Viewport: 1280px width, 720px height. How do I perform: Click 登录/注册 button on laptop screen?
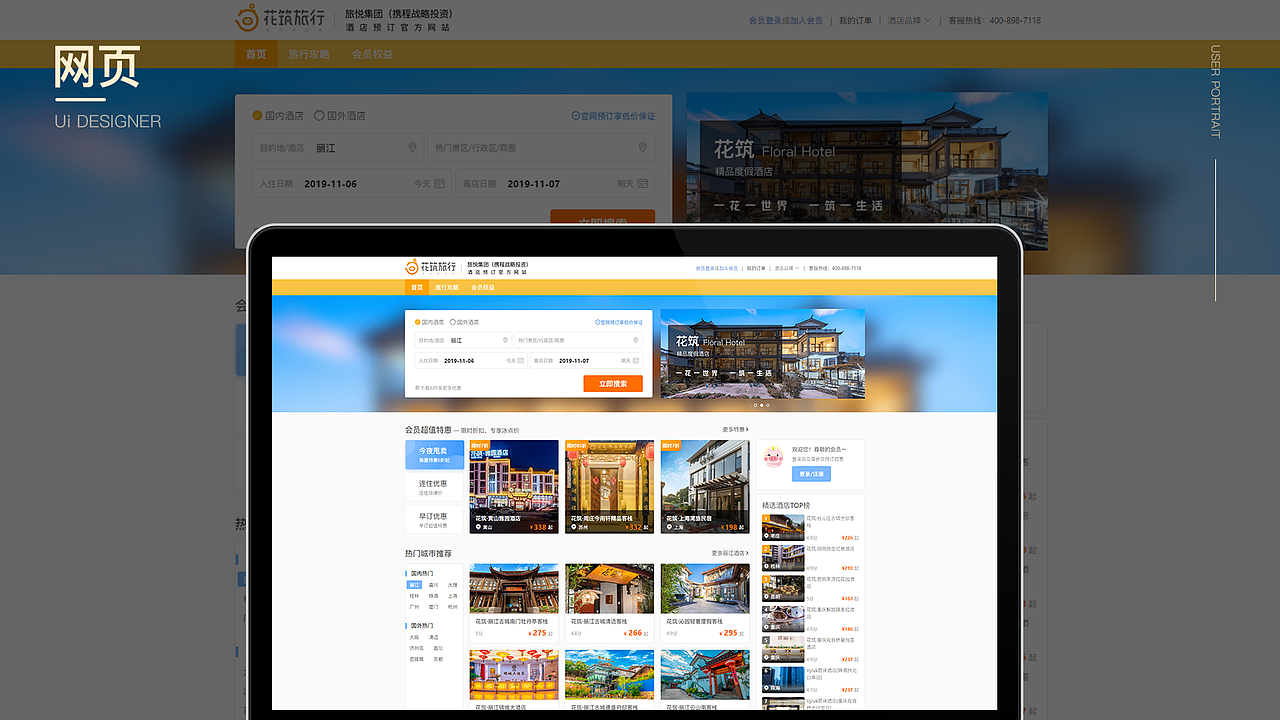click(x=811, y=474)
